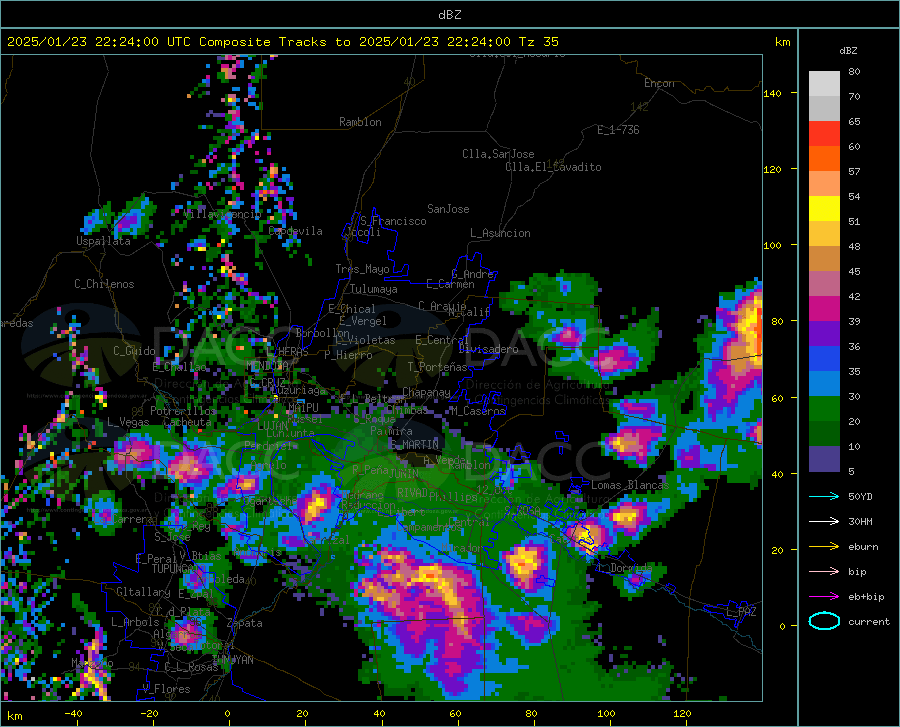Click the 50YD cyan arrow legend icon
Screen dimensions: 900x727
pyautogui.click(x=824, y=496)
